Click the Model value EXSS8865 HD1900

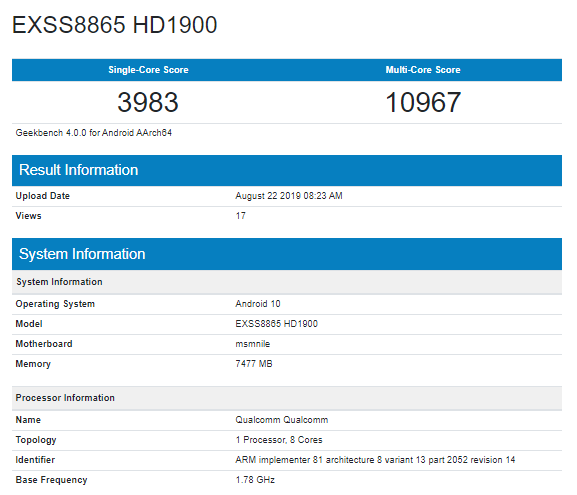click(277, 323)
